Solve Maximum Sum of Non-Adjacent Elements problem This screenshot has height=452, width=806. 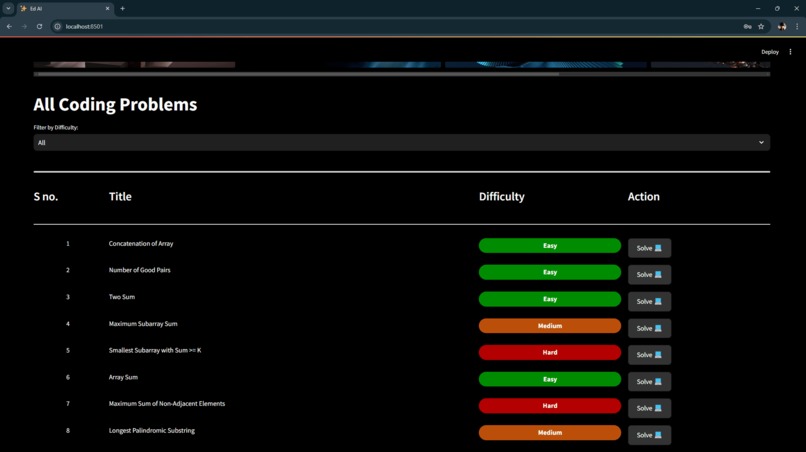(649, 408)
